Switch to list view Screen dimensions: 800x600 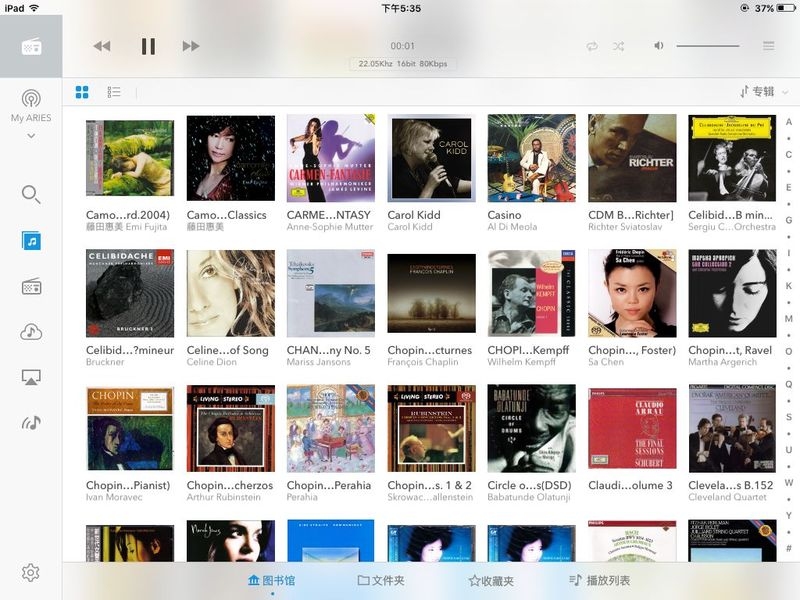[x=114, y=92]
